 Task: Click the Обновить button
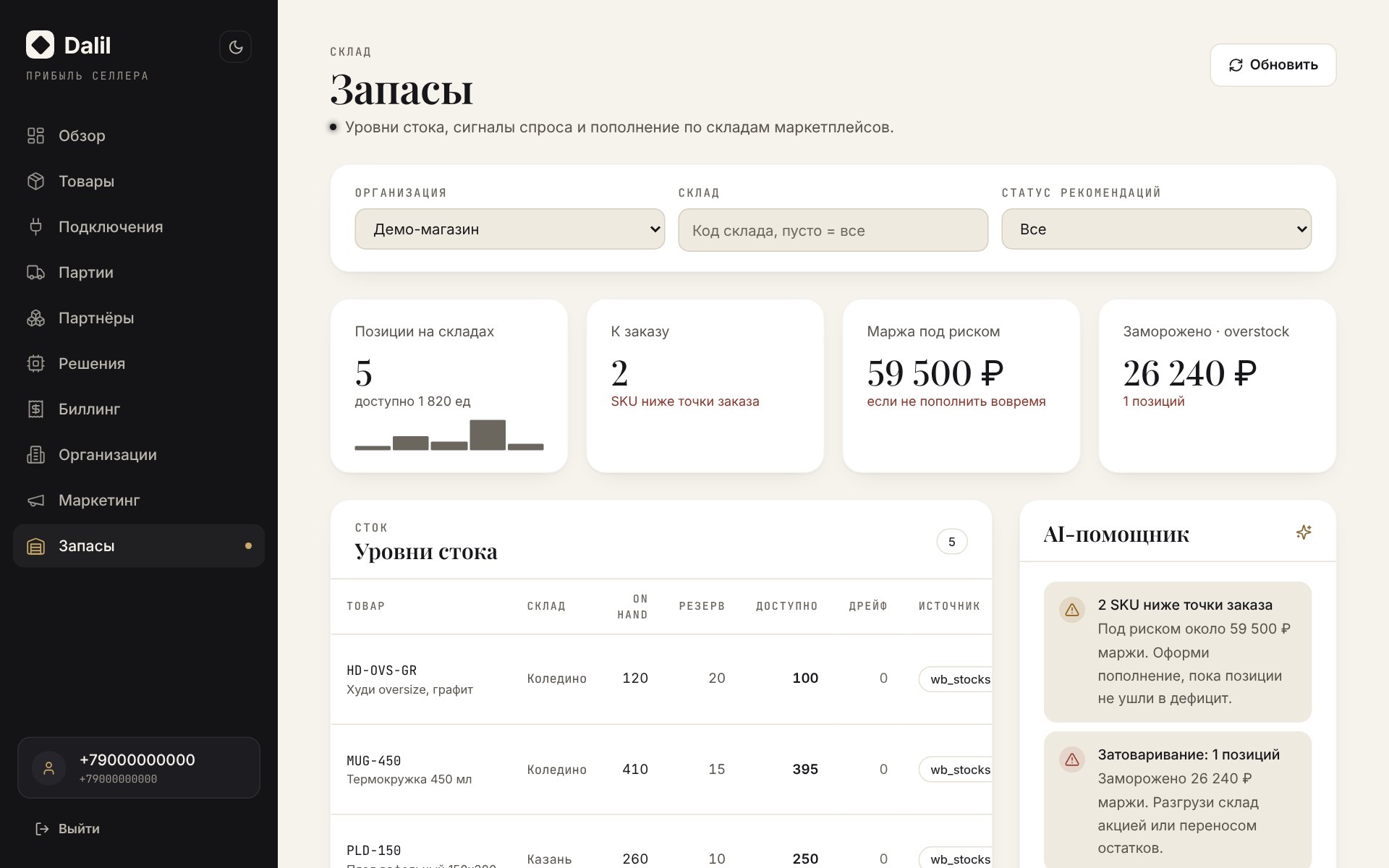1273,65
